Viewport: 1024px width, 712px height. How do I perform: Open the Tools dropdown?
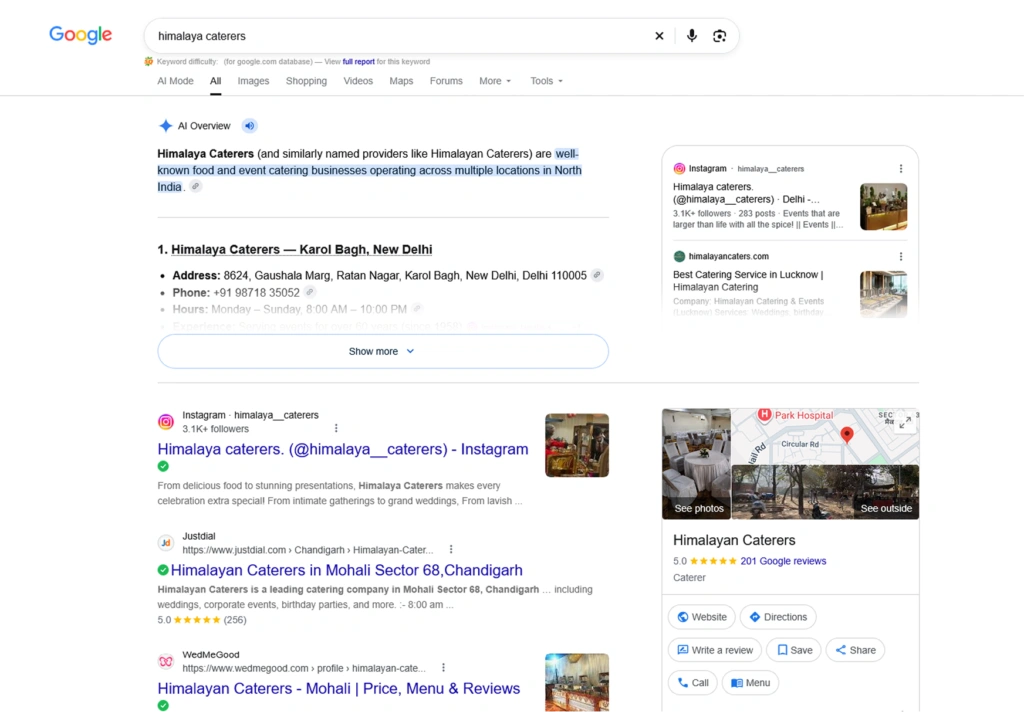547,81
